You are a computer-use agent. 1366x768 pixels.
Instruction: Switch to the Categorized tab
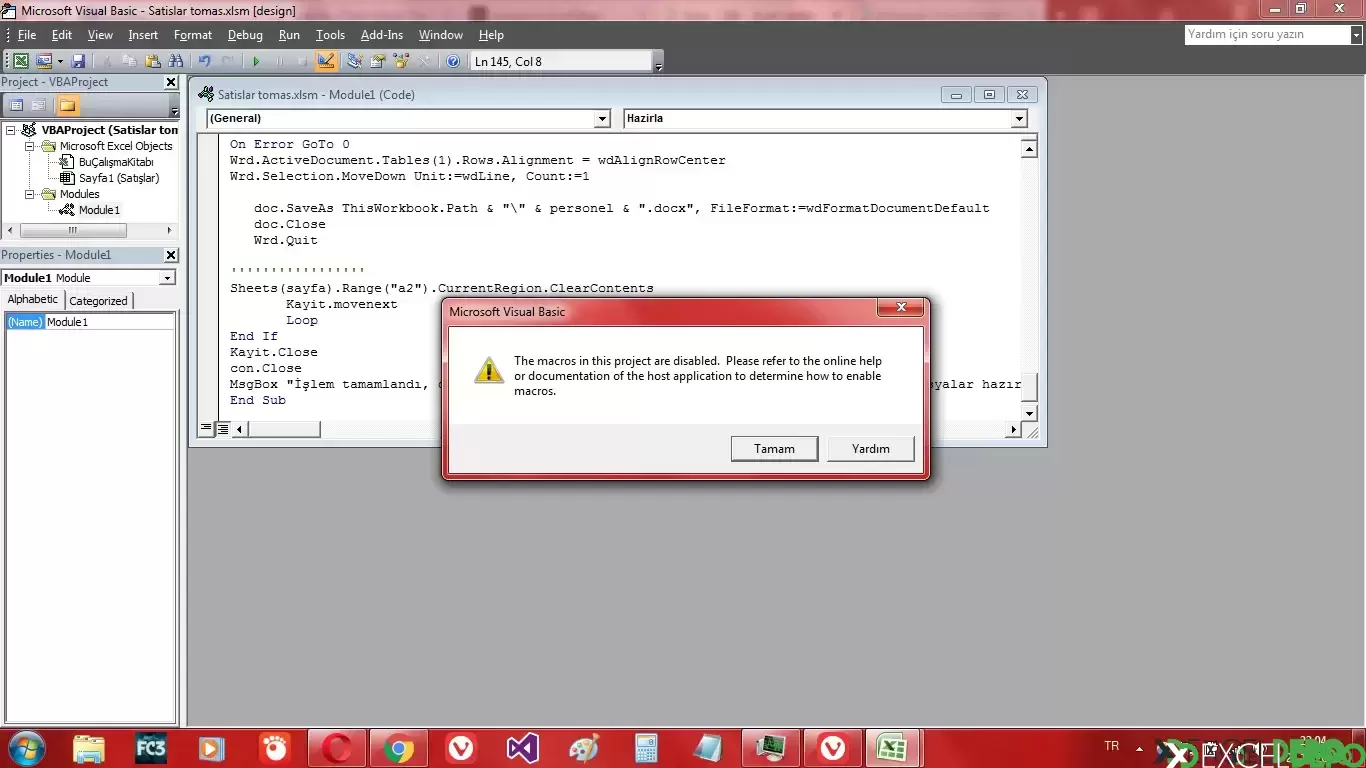click(98, 300)
